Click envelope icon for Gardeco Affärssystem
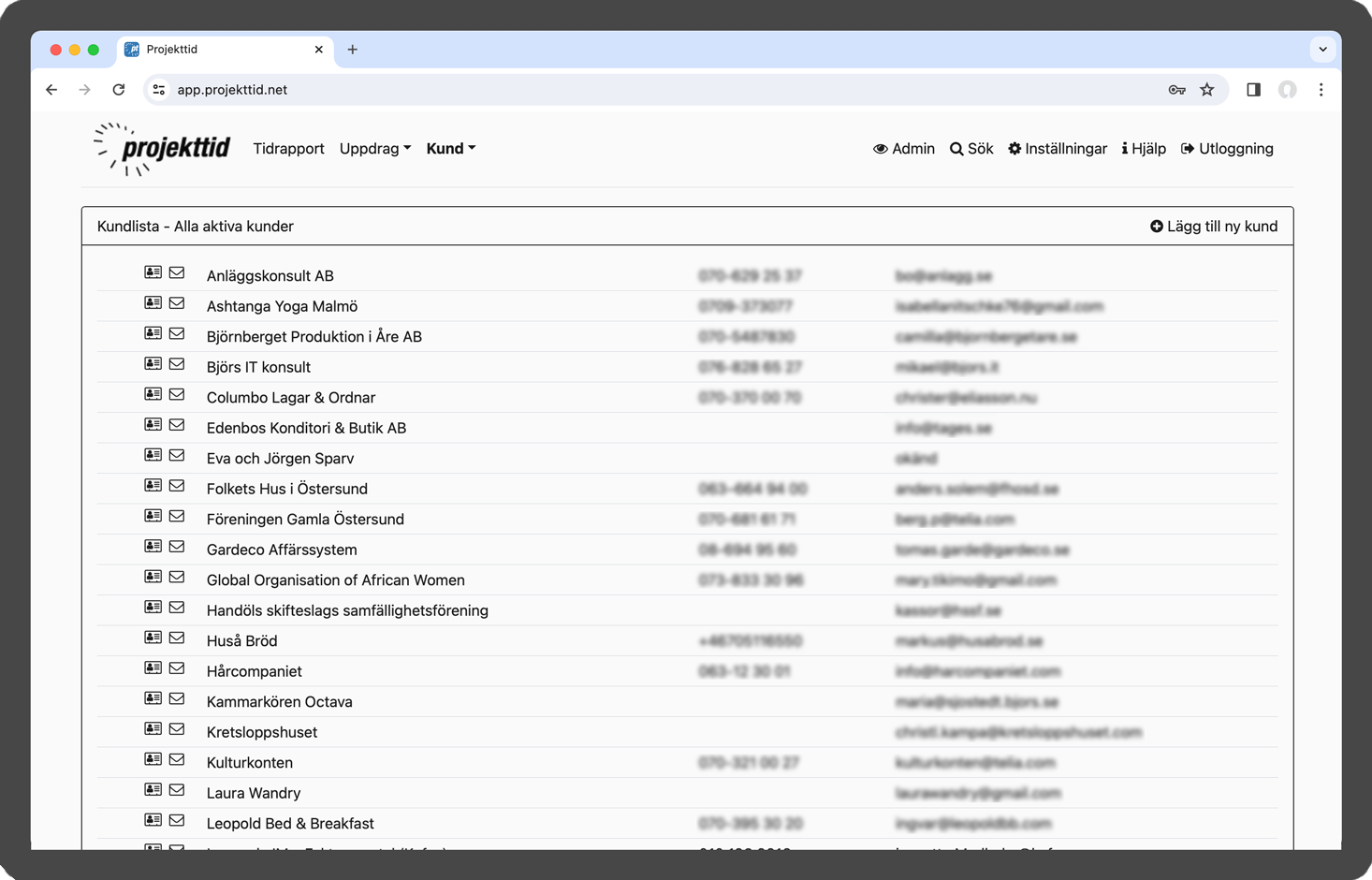This screenshot has height=880, width=1372. (177, 547)
